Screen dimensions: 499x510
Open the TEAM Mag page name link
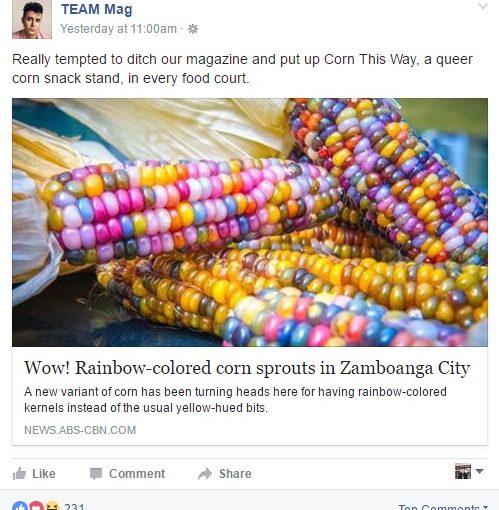pyautogui.click(x=97, y=9)
